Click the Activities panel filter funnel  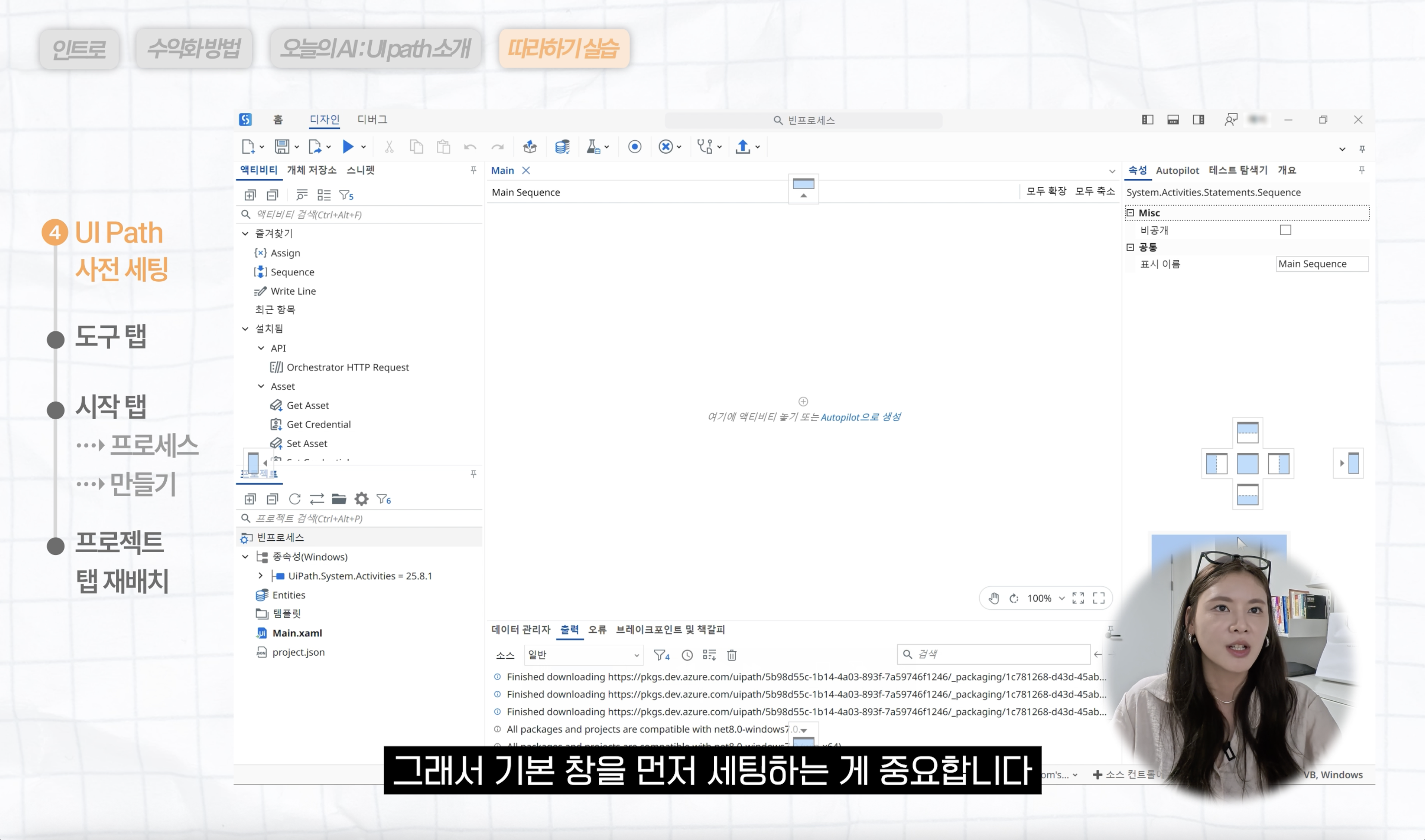tap(346, 195)
